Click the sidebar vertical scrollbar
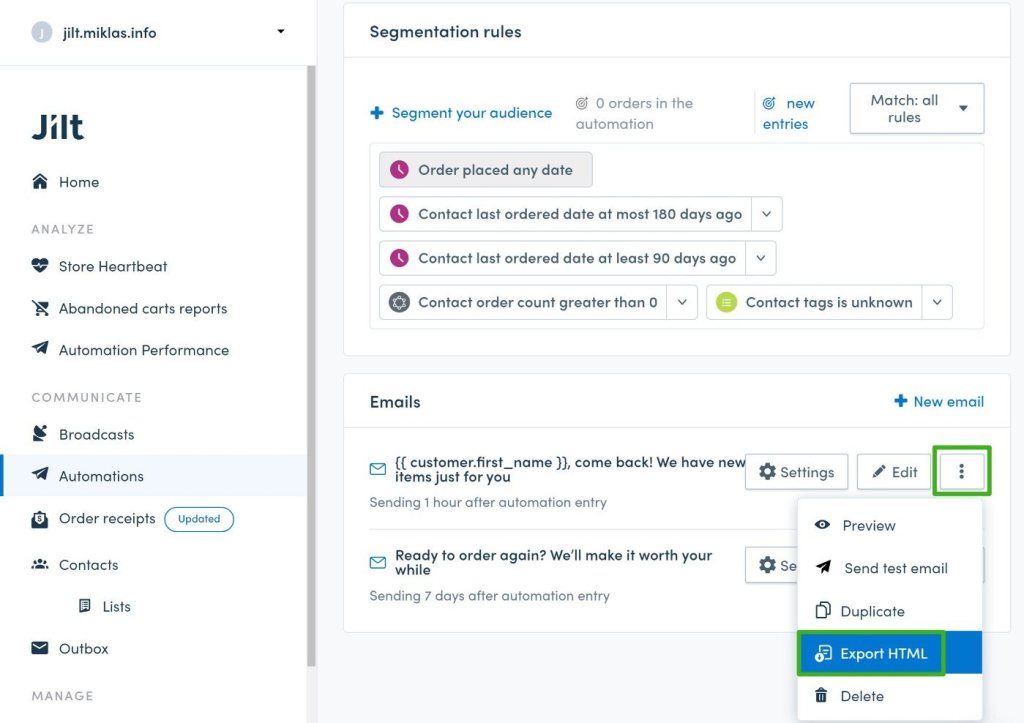The image size is (1024, 723). coord(312,366)
